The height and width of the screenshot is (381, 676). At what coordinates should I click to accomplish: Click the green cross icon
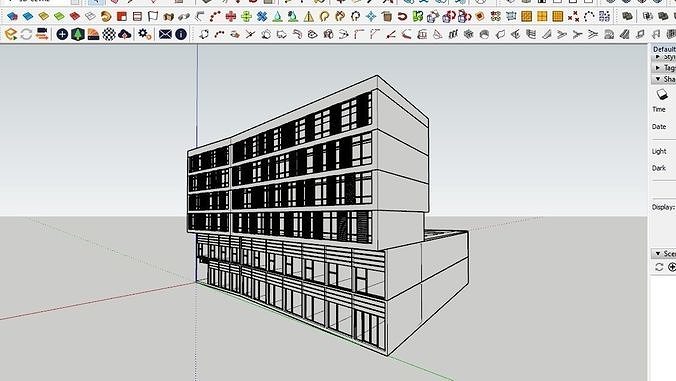[246, 16]
